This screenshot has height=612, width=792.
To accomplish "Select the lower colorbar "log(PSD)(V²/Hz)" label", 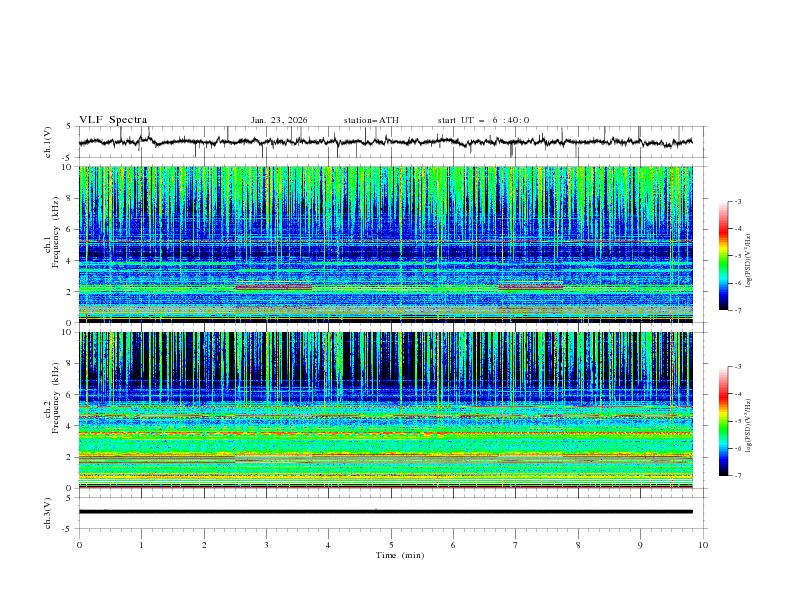I will [x=749, y=425].
